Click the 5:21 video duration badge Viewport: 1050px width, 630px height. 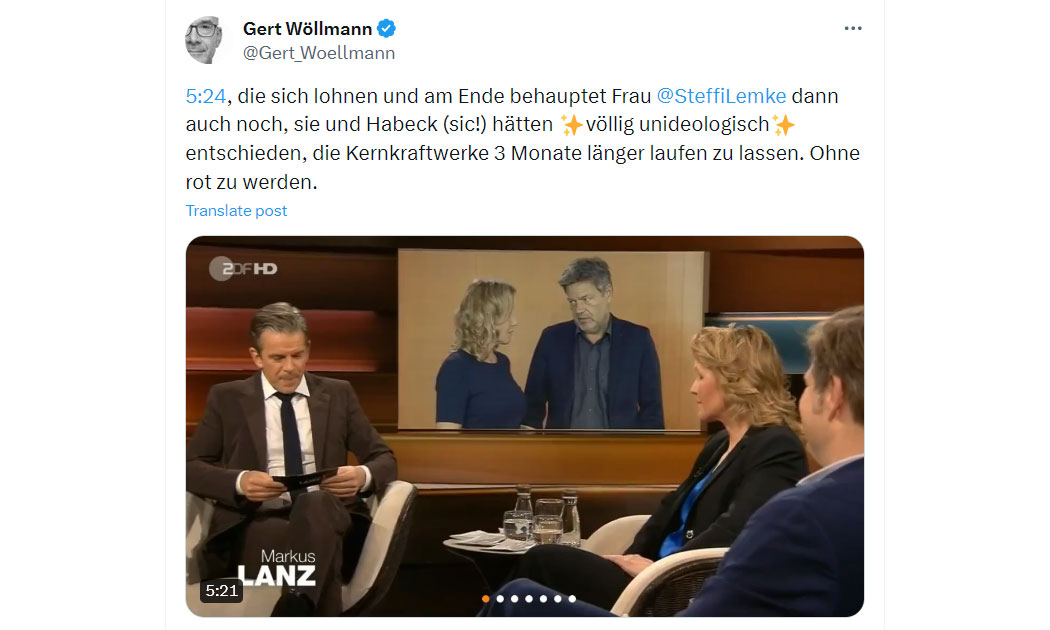point(222,590)
